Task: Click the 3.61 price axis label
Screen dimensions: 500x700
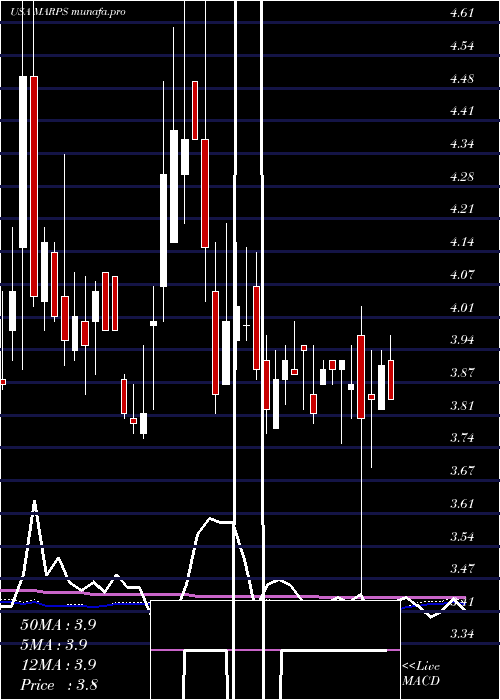Action: 462,504
